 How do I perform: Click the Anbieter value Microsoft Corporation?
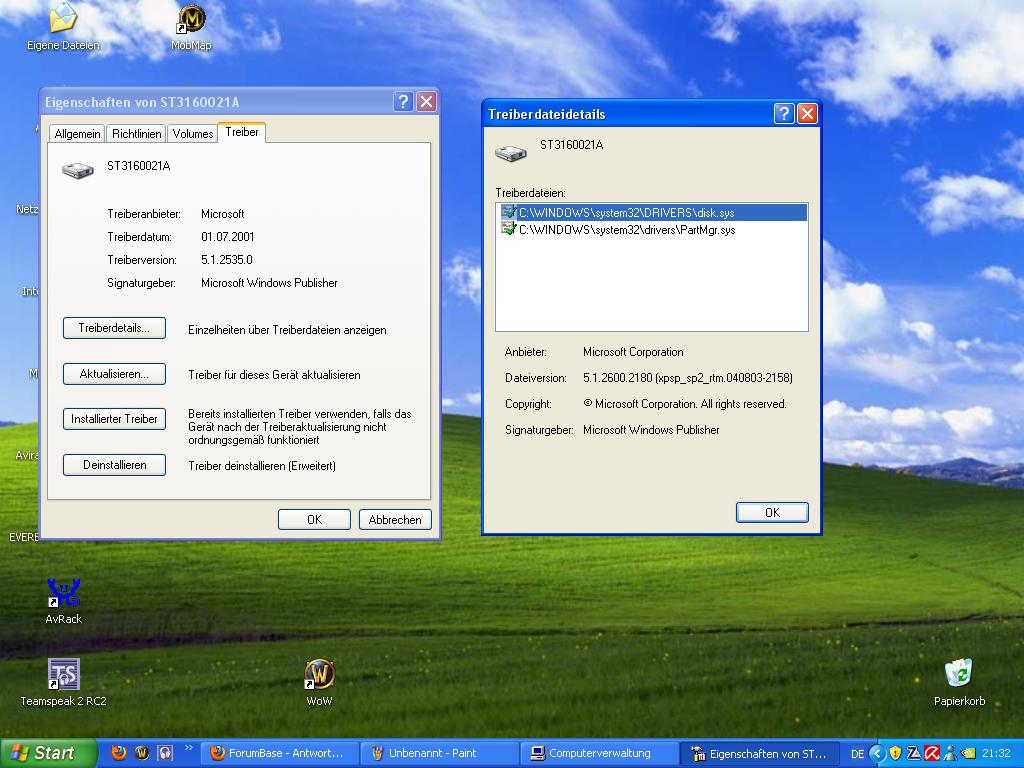click(x=633, y=351)
